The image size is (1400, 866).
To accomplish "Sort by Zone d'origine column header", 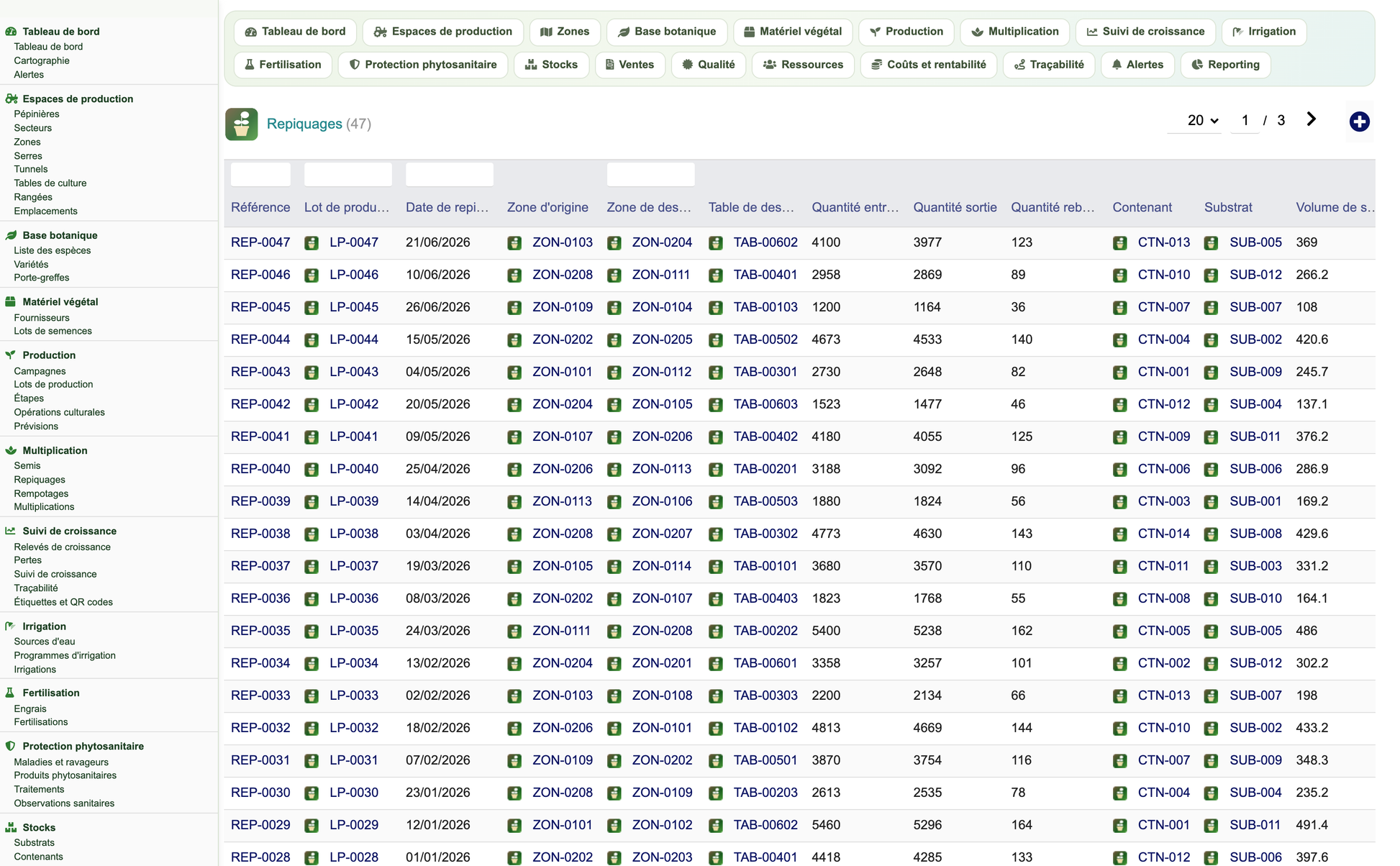I will tap(547, 207).
